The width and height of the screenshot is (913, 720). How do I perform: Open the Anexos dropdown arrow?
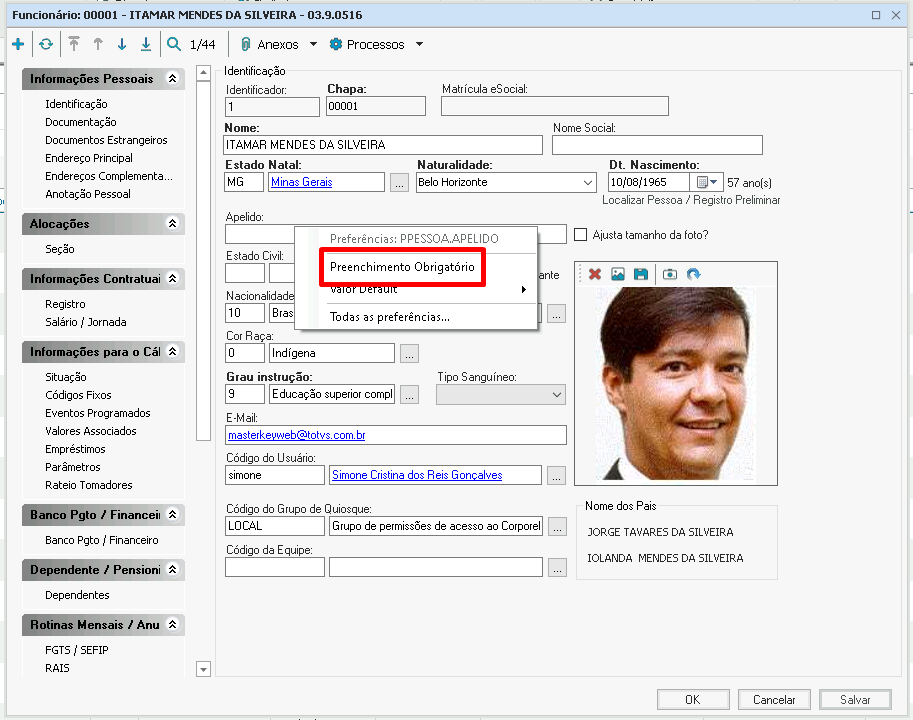tap(313, 44)
